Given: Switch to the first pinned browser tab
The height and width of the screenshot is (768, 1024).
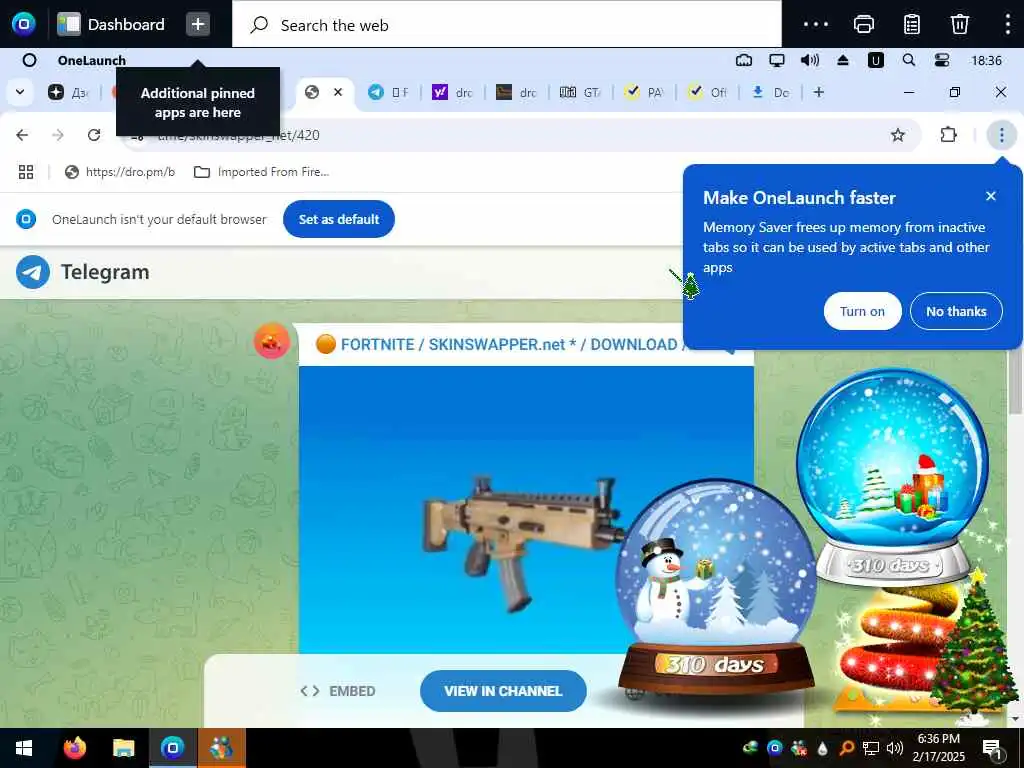Looking at the screenshot, I should (x=67, y=92).
